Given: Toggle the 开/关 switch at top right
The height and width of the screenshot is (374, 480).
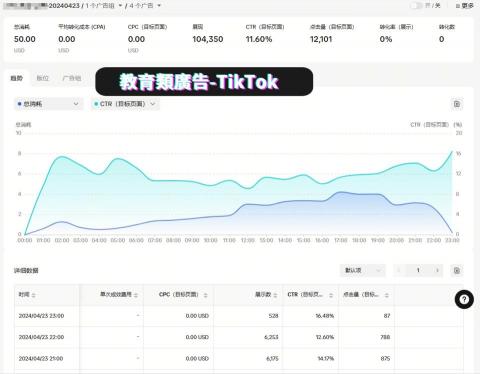Looking at the screenshot, I should [416, 5].
